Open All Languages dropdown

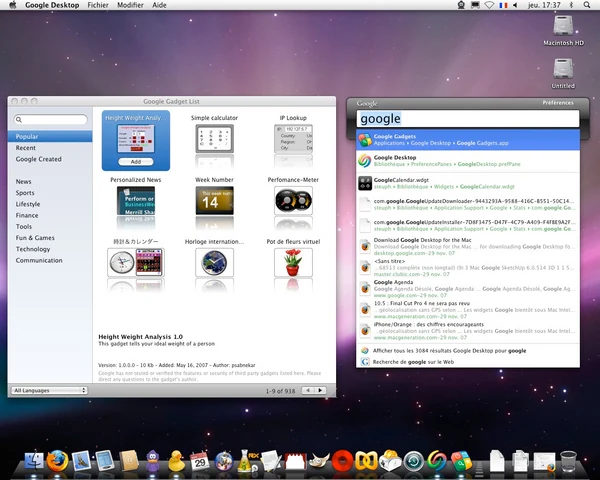(49, 390)
